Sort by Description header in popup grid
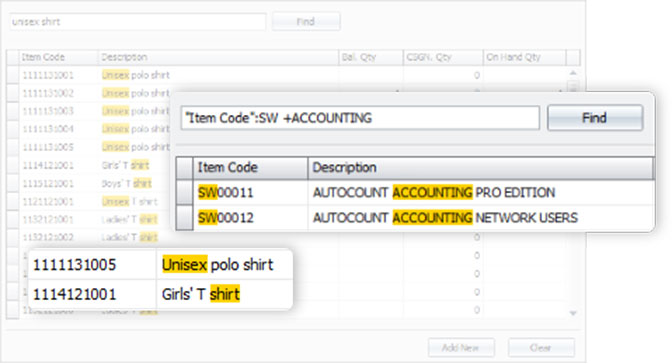Image resolution: width=672 pixels, height=364 pixels. (481, 168)
